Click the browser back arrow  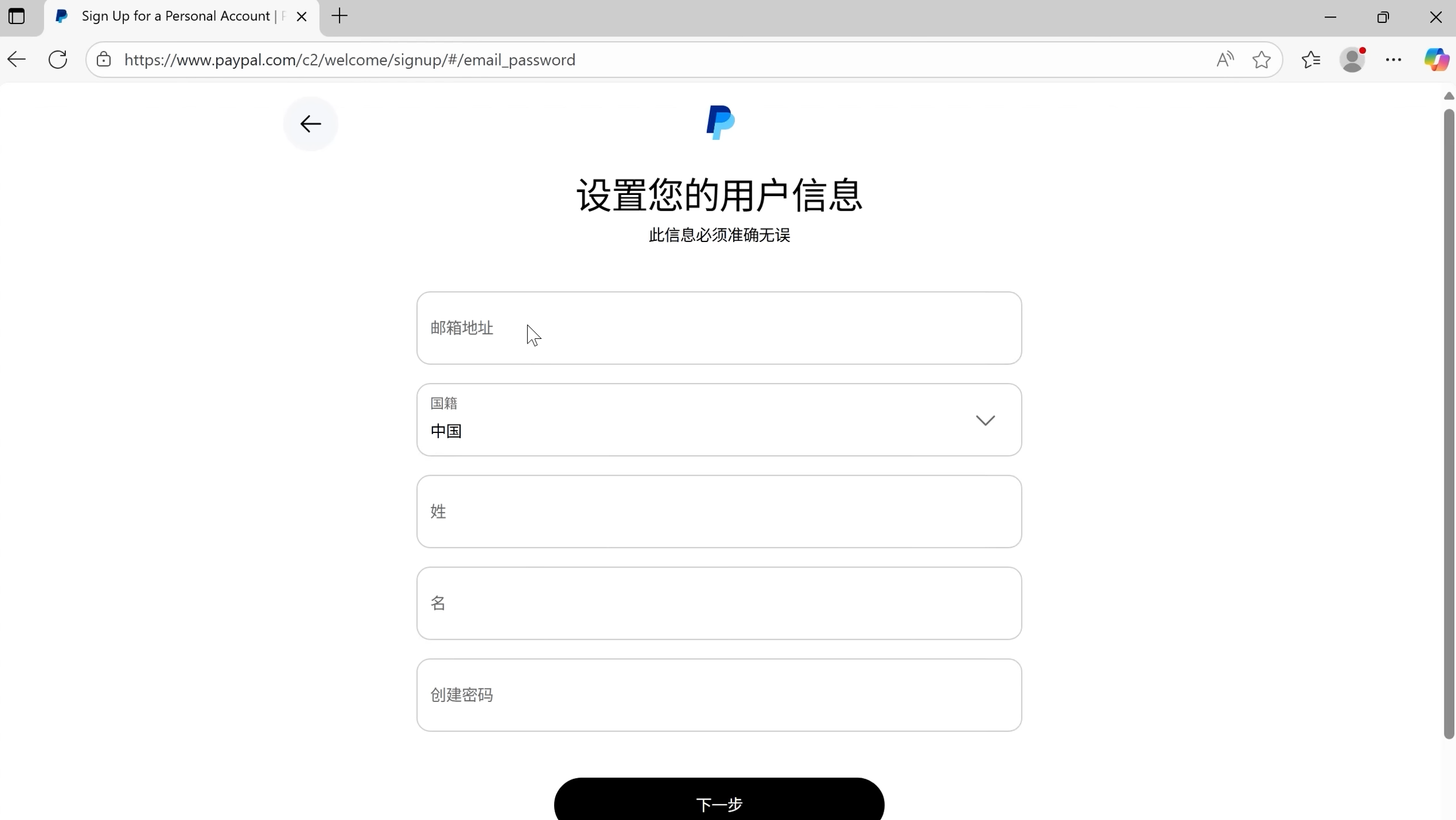tap(16, 59)
